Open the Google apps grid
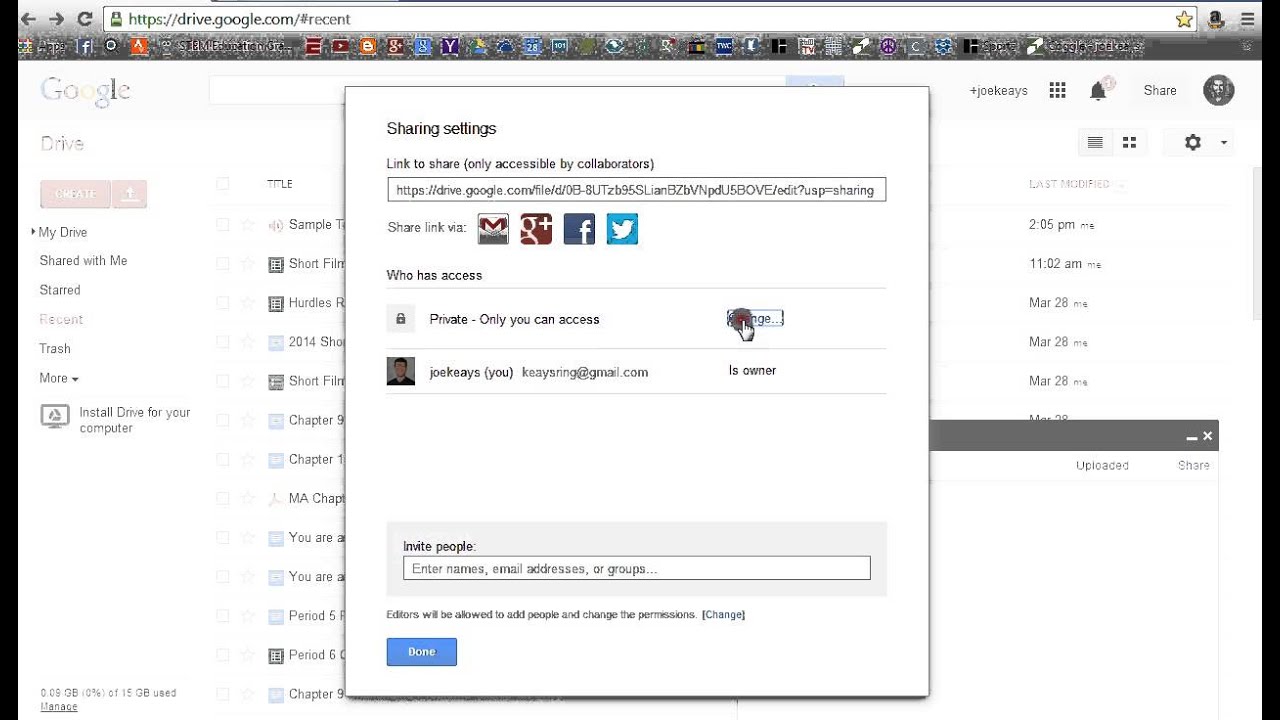 pyautogui.click(x=1057, y=90)
